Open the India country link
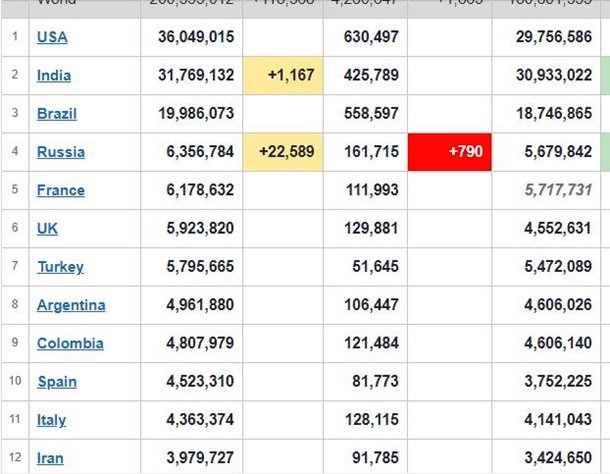The width and height of the screenshot is (610, 474). tap(54, 76)
